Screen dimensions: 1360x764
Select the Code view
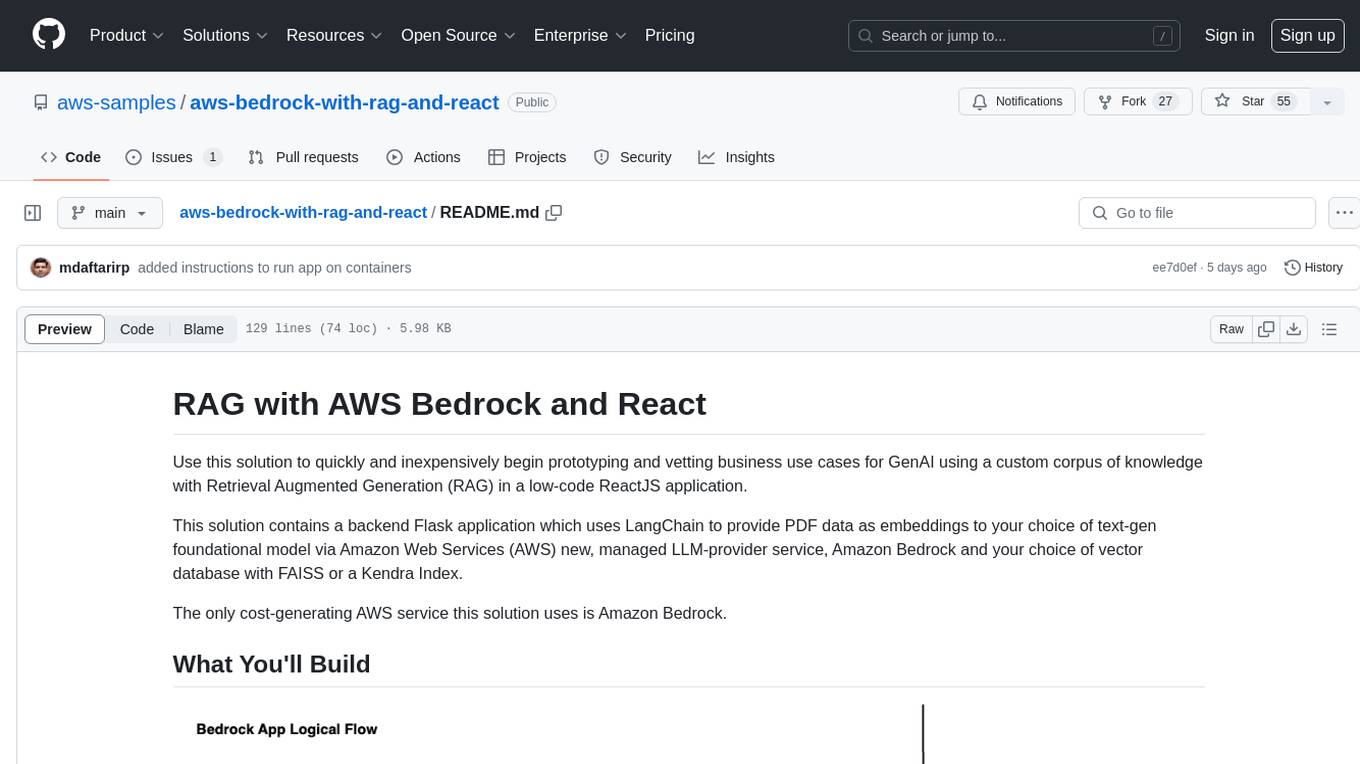click(x=137, y=329)
